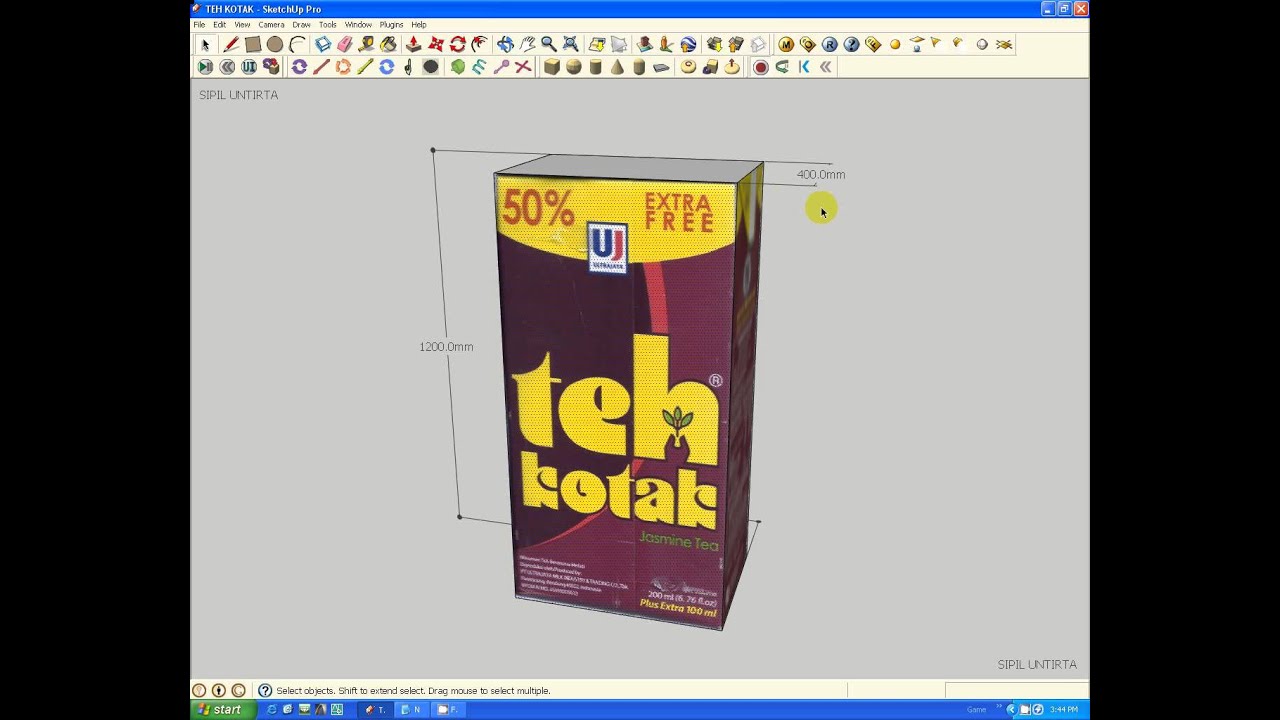Image resolution: width=1280 pixels, height=720 pixels.
Task: Open the Window menu
Action: point(358,24)
